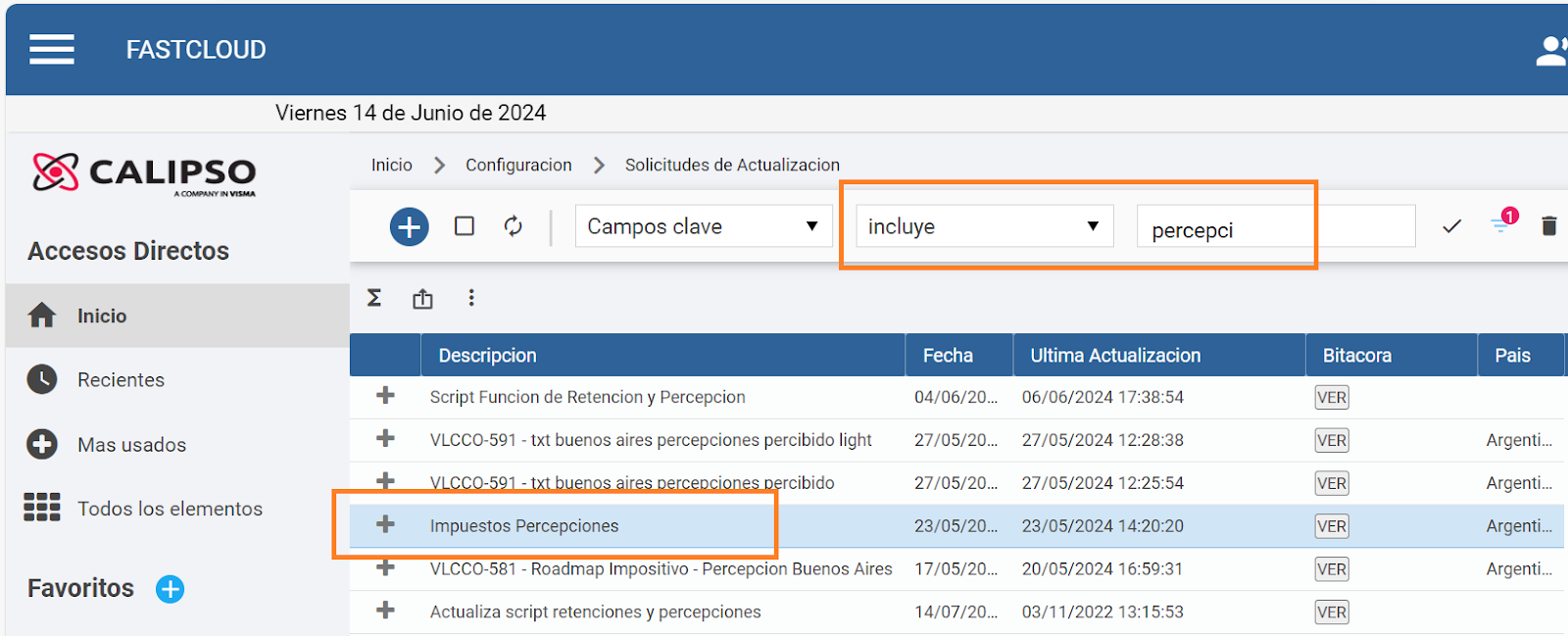Click the plus circle icon beside Mas usados
The width and height of the screenshot is (1568, 636).
point(42,444)
